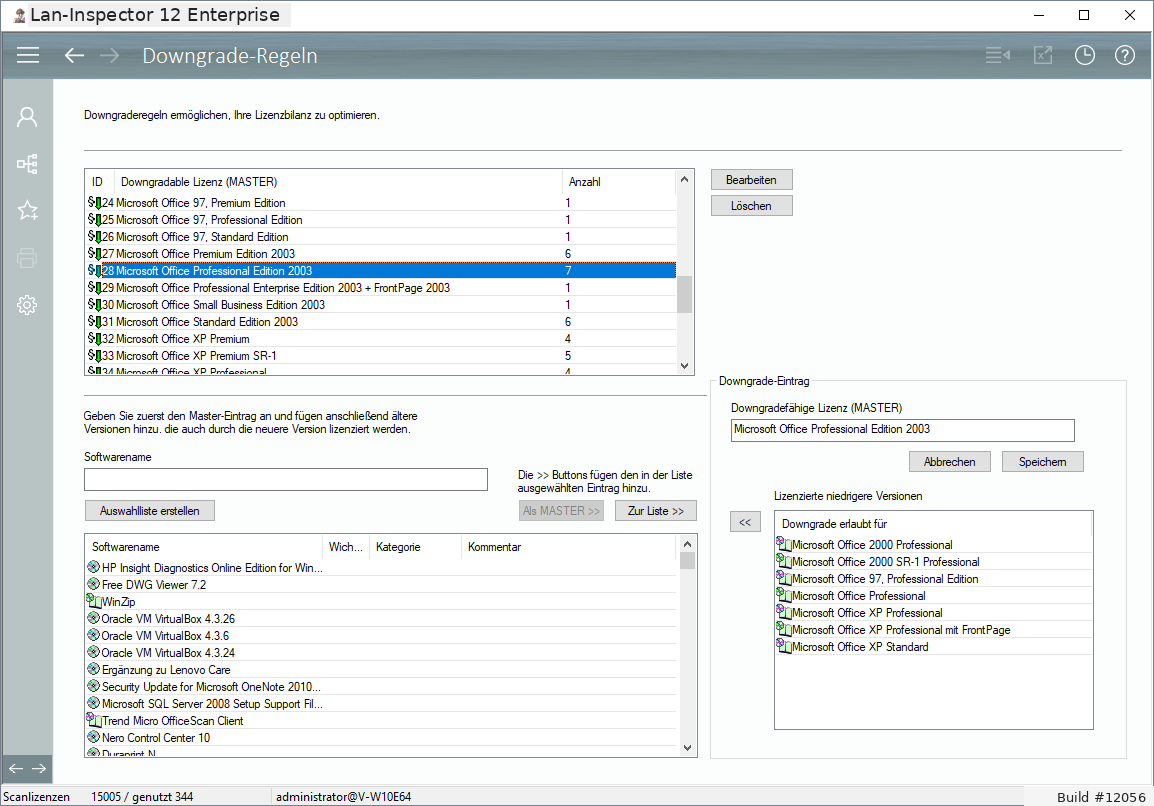Screen dimensions: 1154x806
Task: Click the master list scrollbar up arrow
Action: [x=684, y=180]
